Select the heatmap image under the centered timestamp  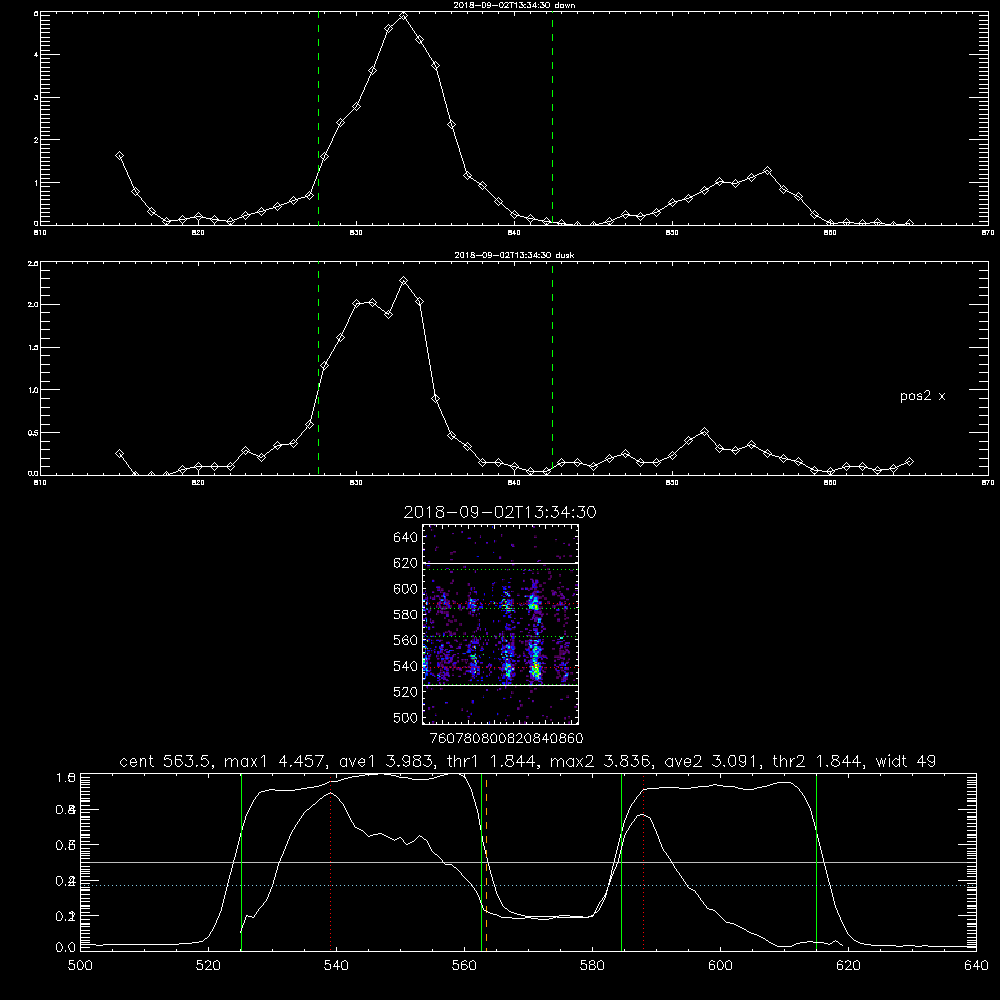pyautogui.click(x=501, y=624)
